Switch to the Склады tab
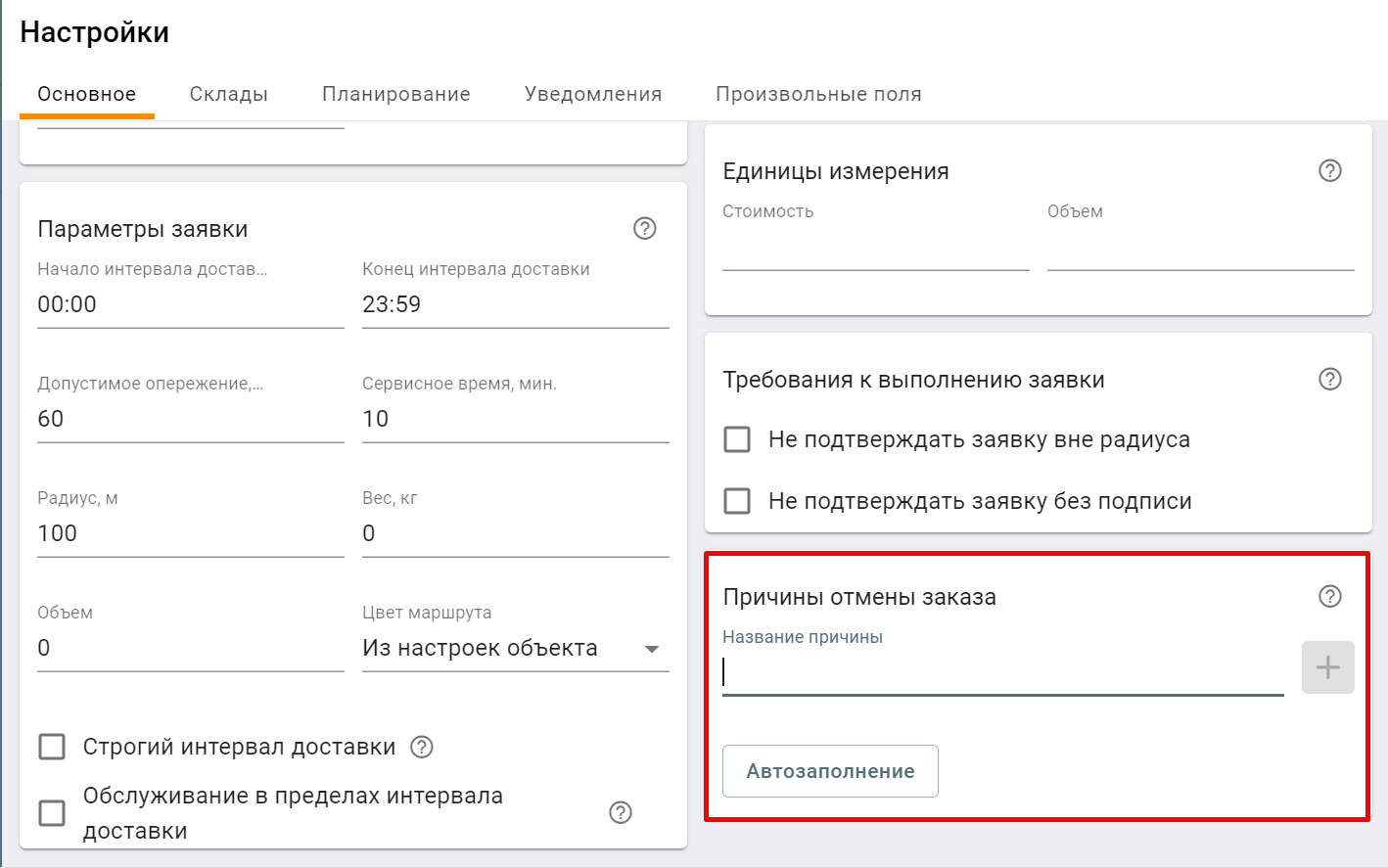Screen dimensions: 1388x868 pos(228,94)
